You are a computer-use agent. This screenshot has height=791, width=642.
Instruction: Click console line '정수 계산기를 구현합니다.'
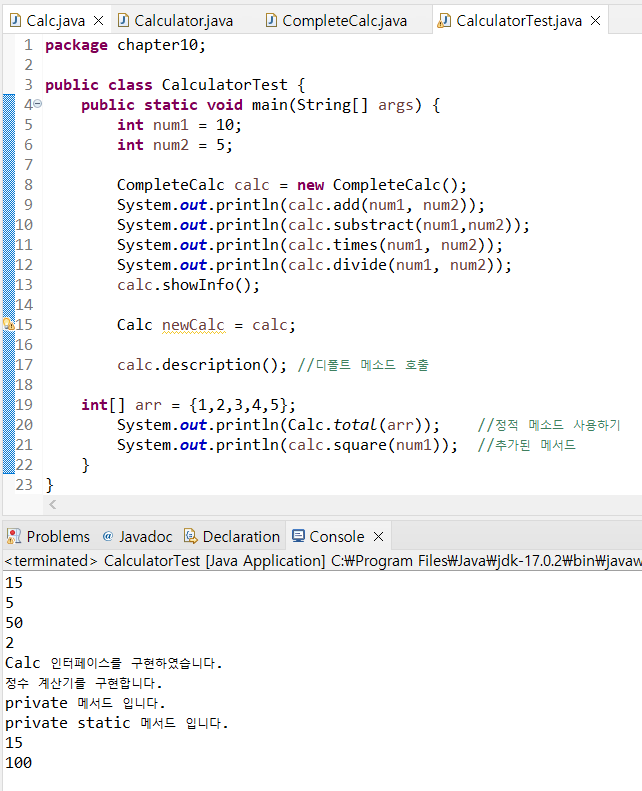point(84,683)
